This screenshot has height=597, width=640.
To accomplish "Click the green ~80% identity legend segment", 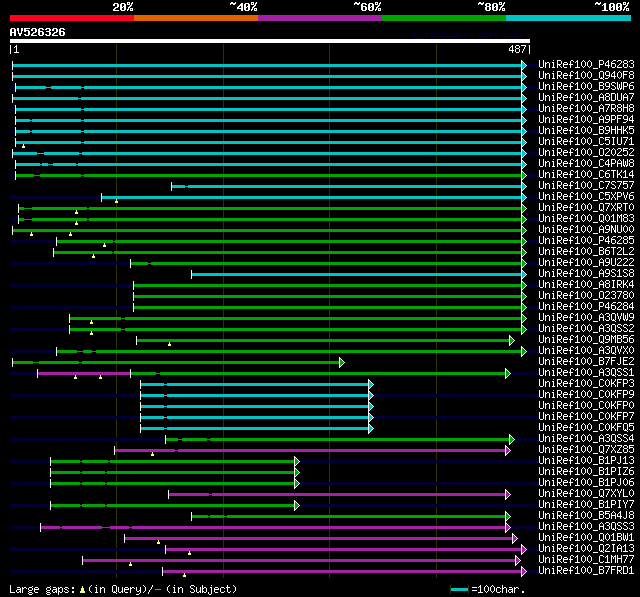I will 444,18.
